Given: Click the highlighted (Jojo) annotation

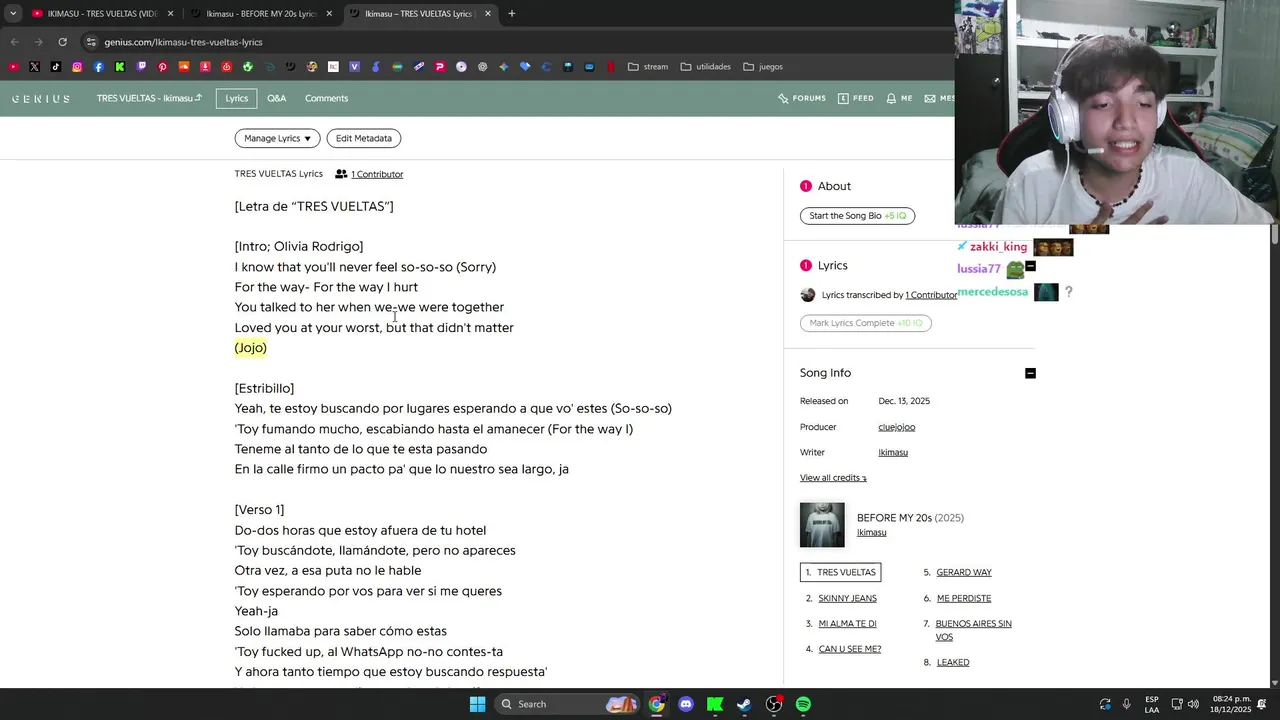Looking at the screenshot, I should click(251, 347).
